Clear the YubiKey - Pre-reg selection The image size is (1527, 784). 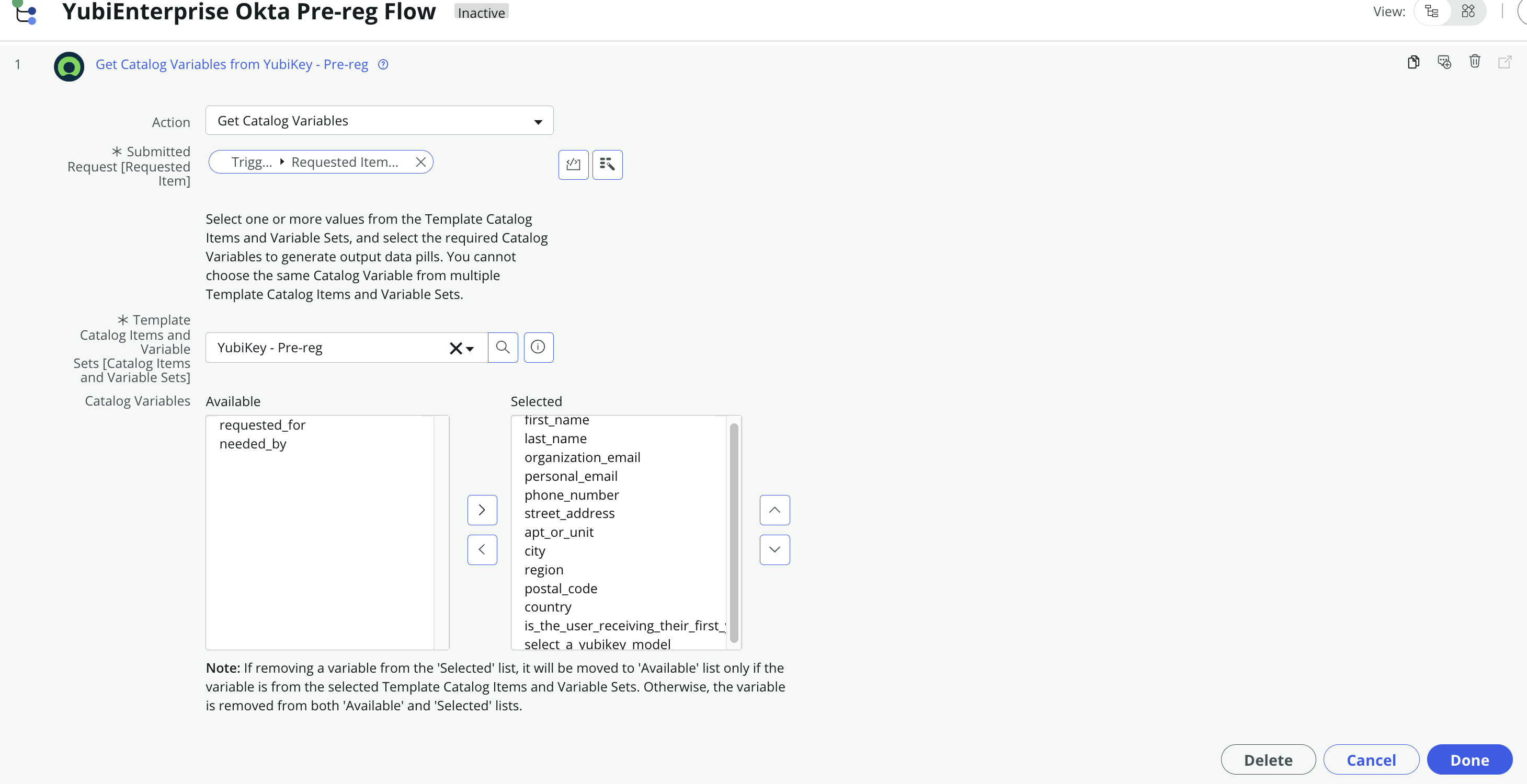pyautogui.click(x=455, y=348)
